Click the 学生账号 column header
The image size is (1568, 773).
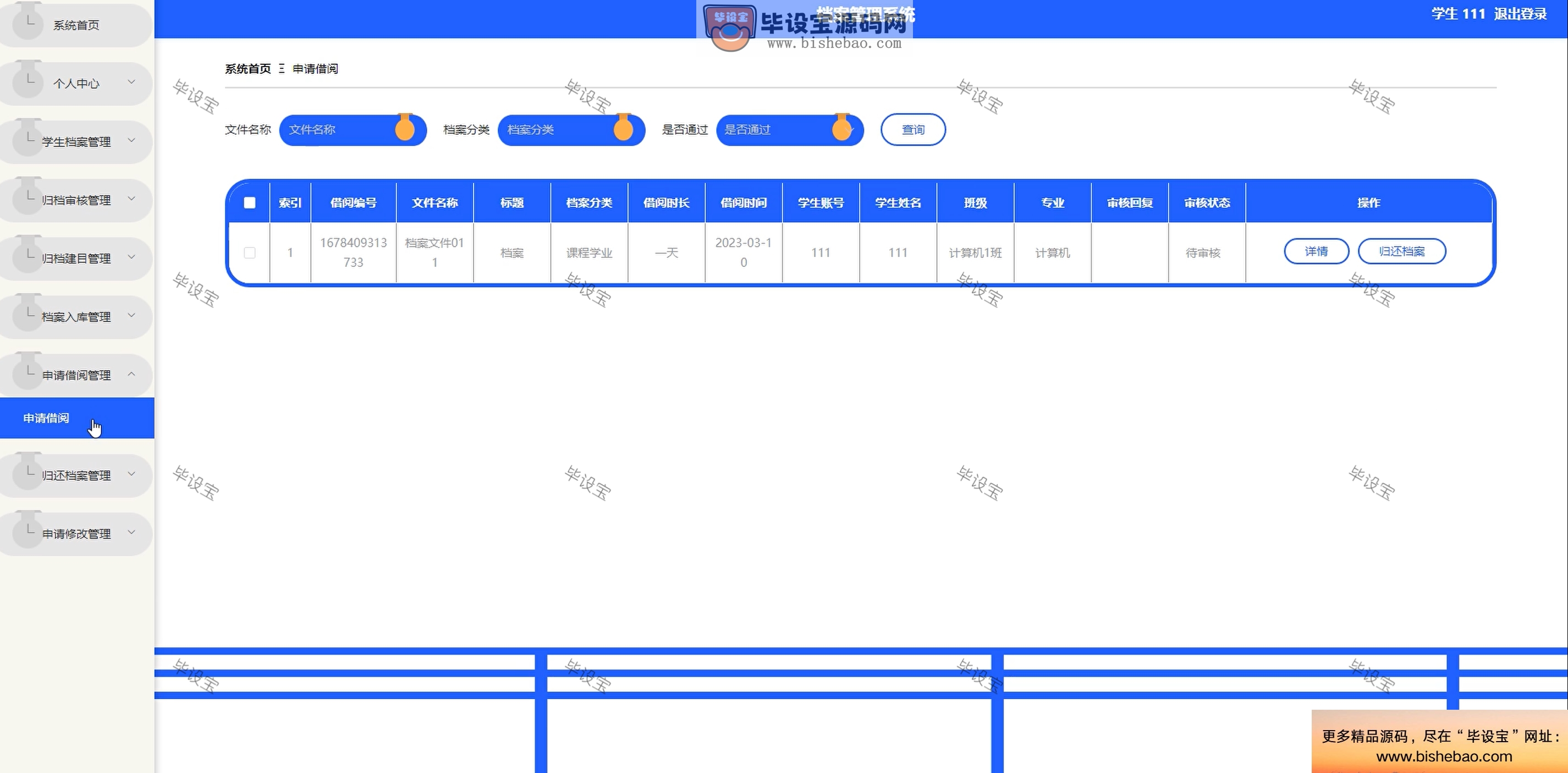pyautogui.click(x=821, y=203)
